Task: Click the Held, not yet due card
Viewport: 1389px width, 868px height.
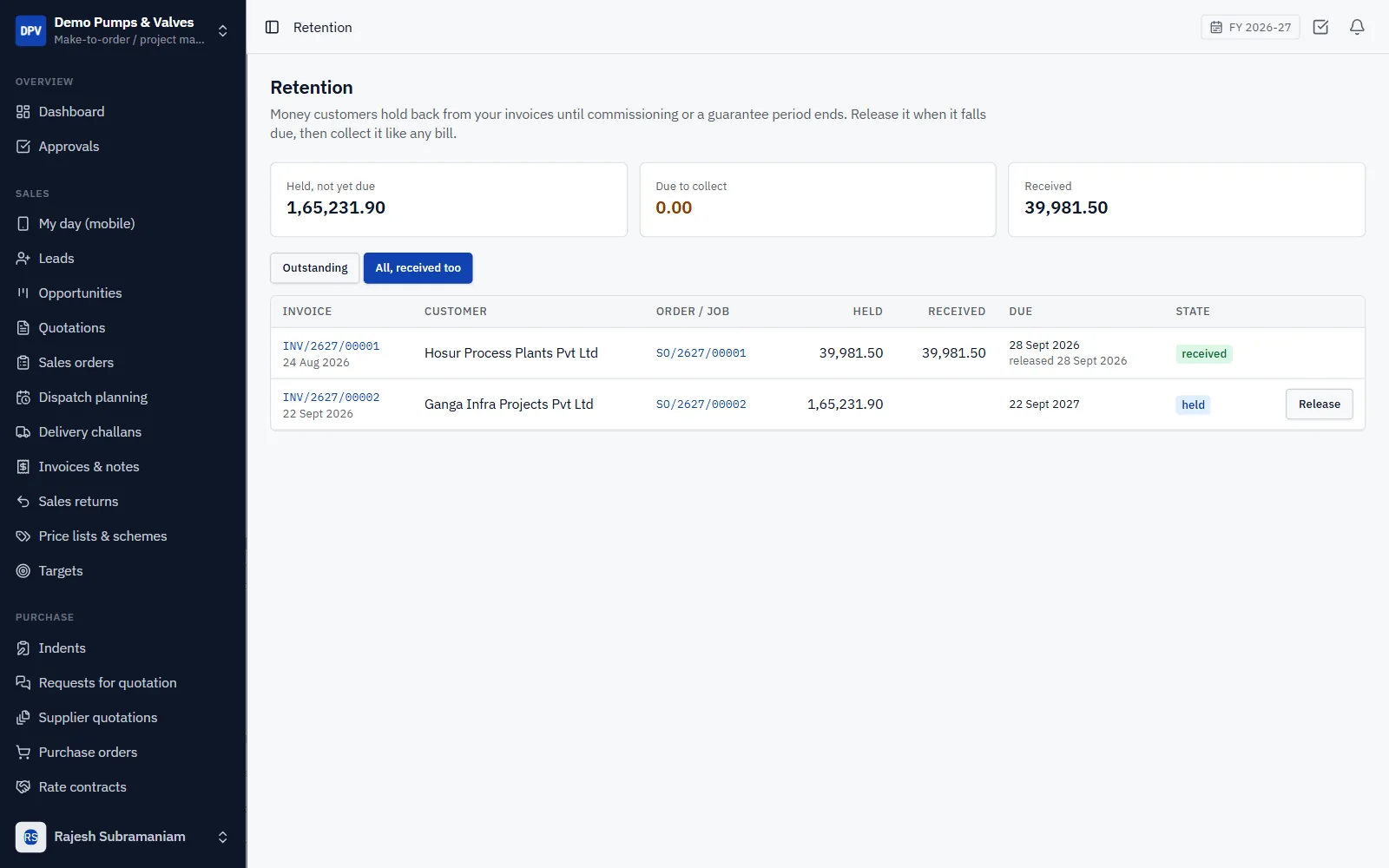Action: [449, 200]
